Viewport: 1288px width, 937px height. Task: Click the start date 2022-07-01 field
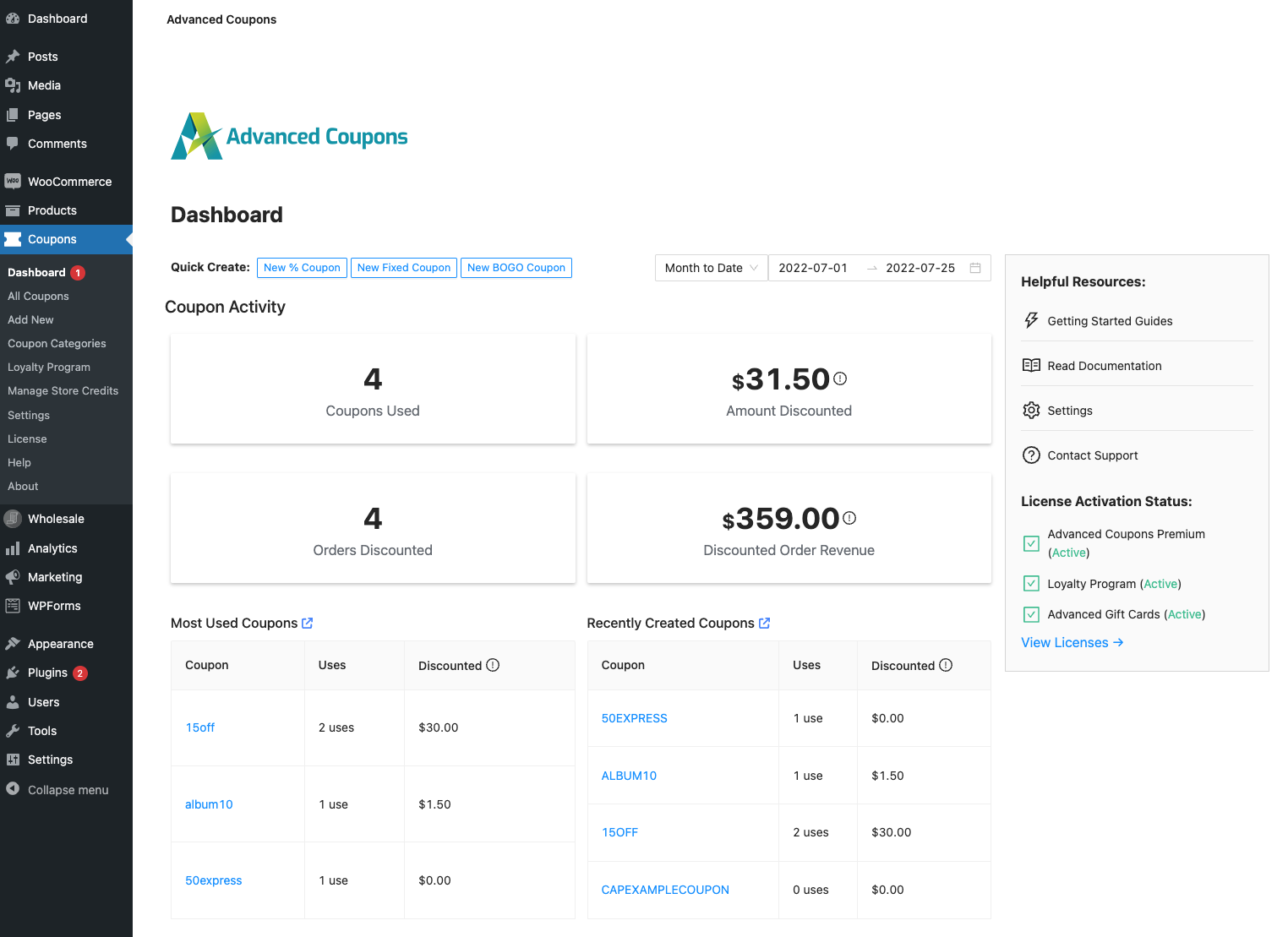813,268
